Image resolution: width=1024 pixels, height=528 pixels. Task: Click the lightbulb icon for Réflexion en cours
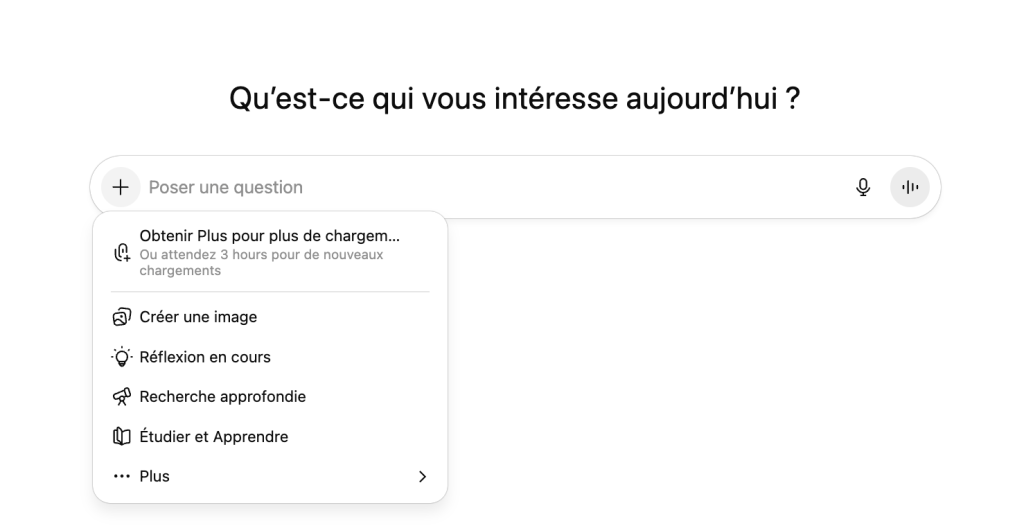tap(122, 357)
